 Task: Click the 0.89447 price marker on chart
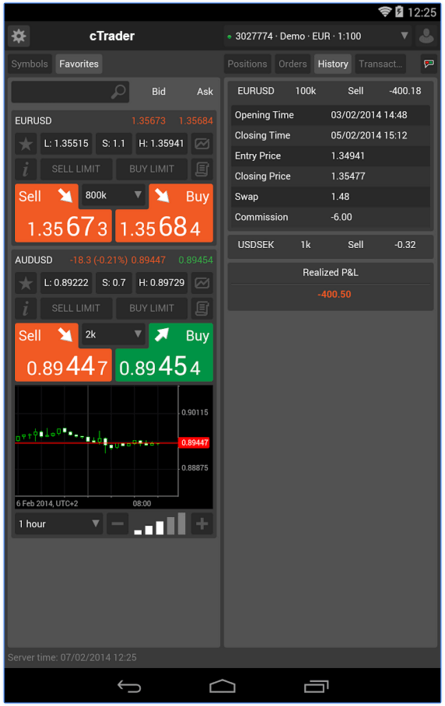tap(195, 443)
